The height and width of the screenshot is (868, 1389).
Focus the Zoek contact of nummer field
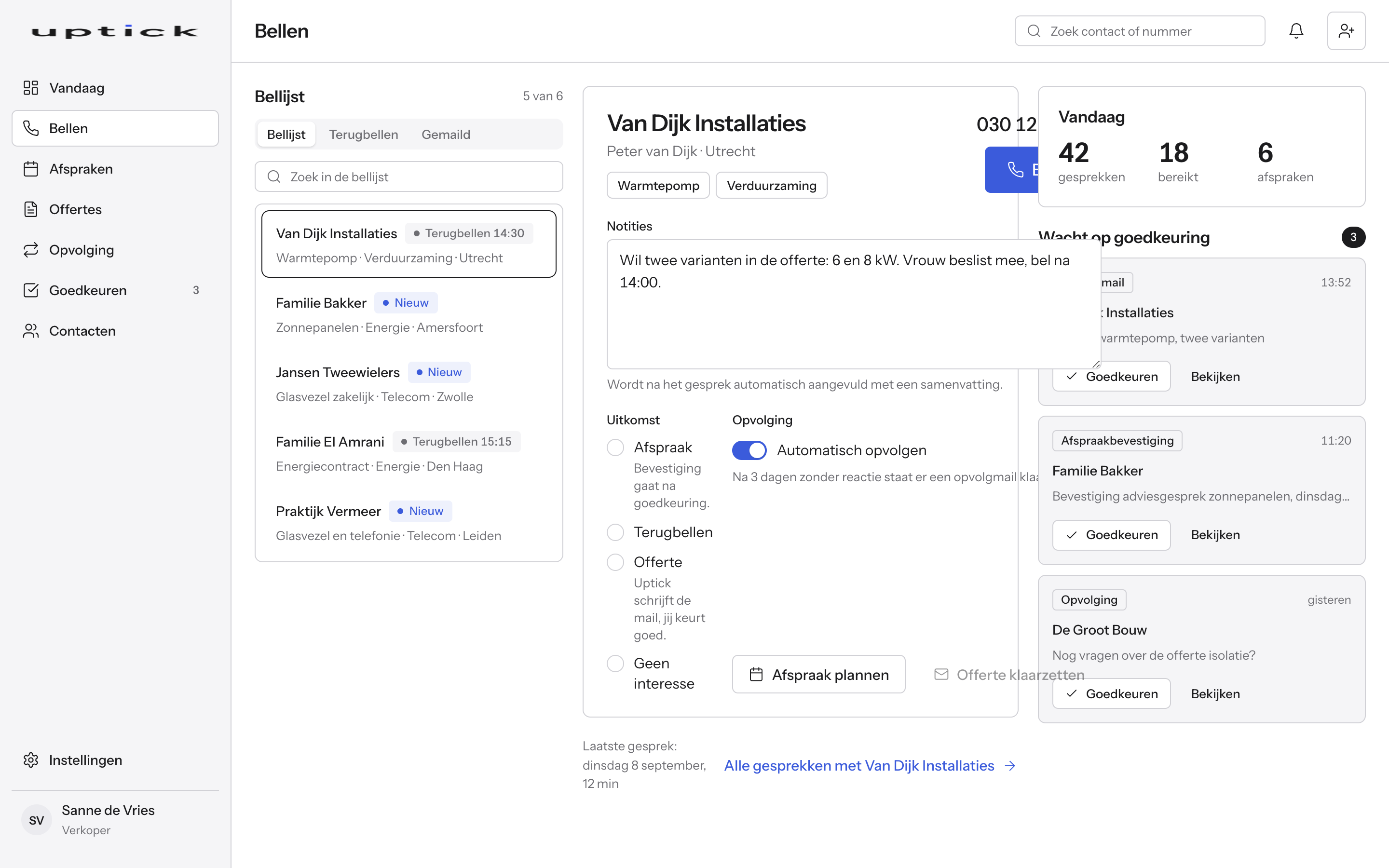pyautogui.click(x=1139, y=31)
